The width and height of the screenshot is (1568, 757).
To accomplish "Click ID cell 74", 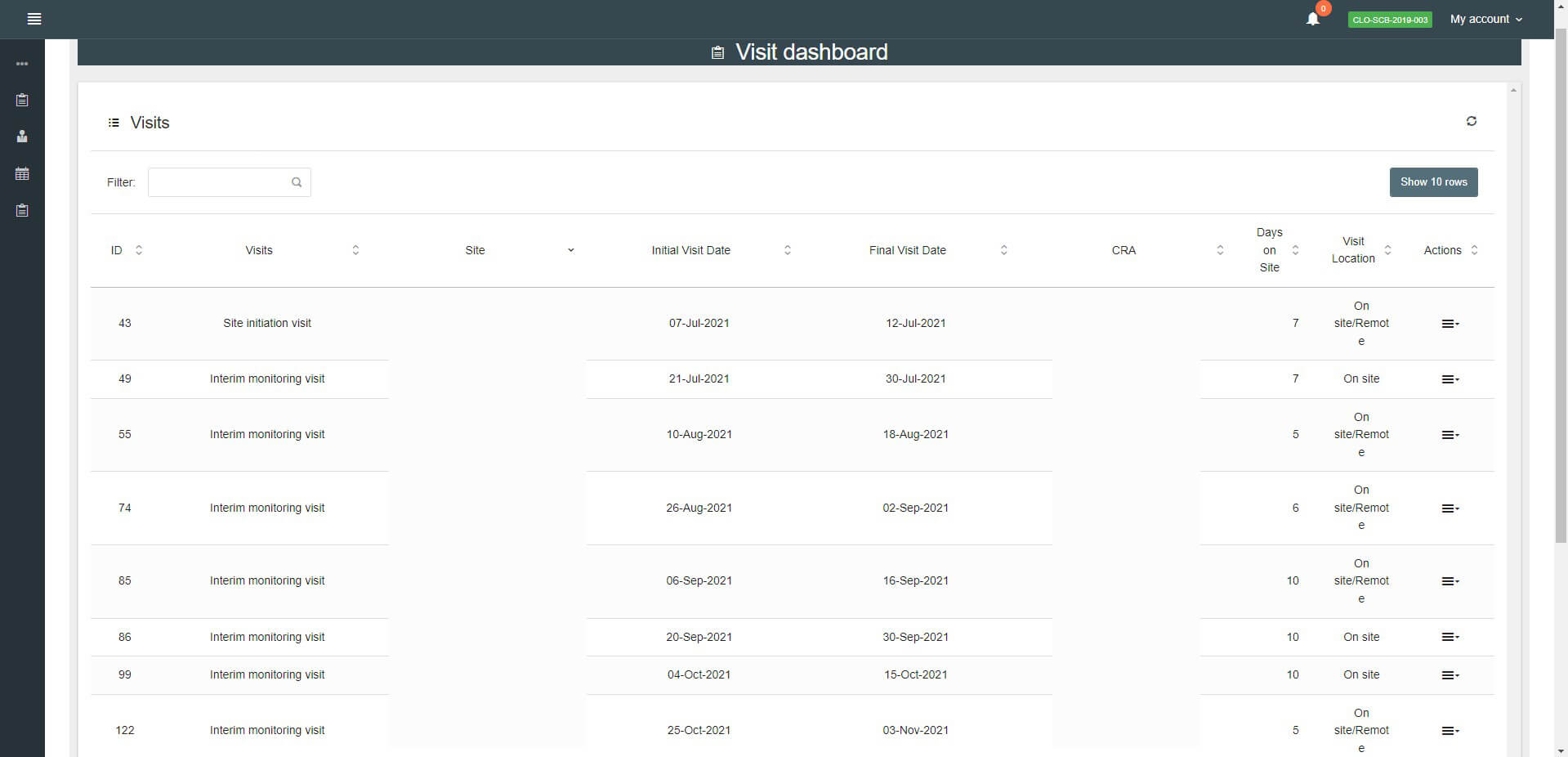I will point(124,508).
